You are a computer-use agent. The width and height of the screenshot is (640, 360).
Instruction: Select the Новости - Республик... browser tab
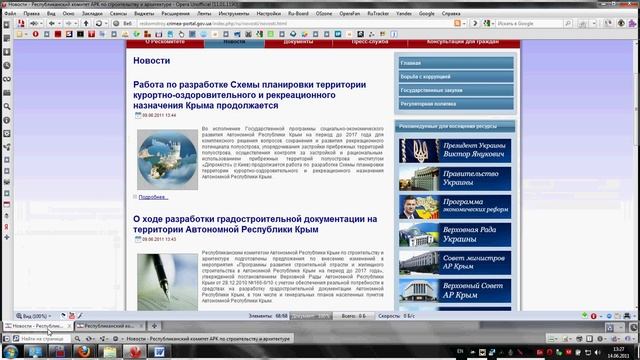(38, 326)
